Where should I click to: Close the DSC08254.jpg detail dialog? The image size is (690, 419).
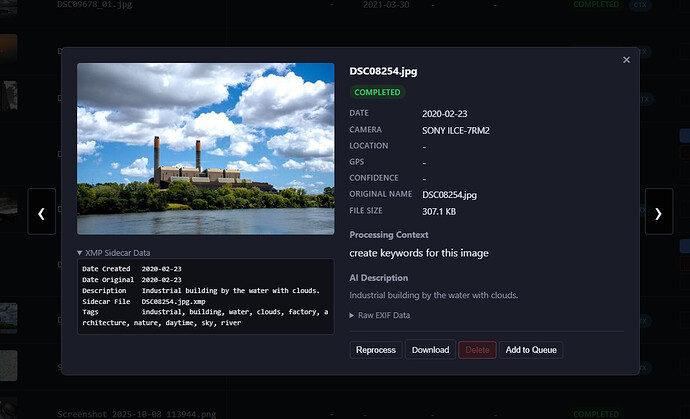tap(627, 60)
